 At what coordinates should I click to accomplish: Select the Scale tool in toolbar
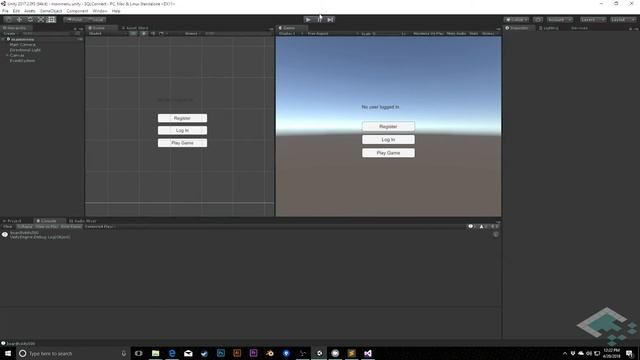(41, 20)
